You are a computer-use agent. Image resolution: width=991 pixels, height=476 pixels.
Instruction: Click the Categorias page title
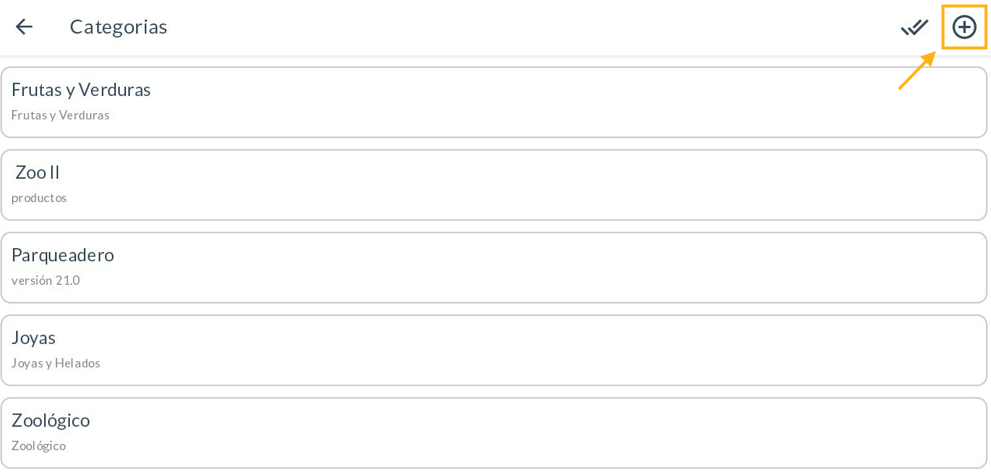(x=118, y=27)
